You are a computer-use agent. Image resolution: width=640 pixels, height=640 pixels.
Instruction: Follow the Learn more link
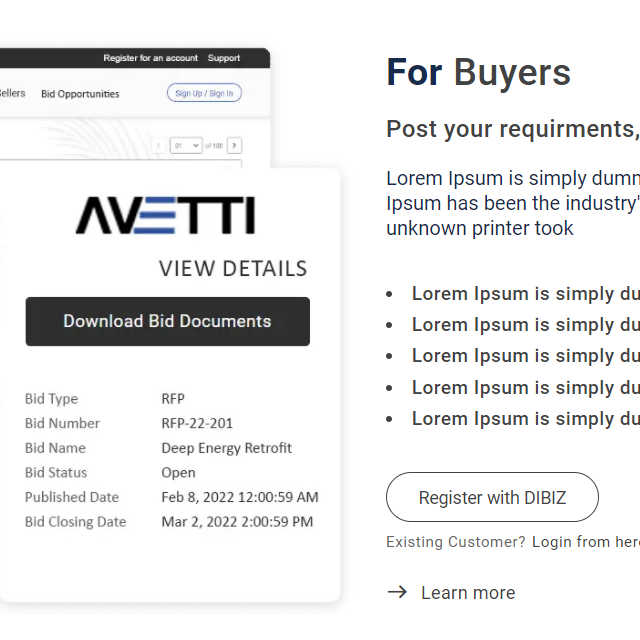click(468, 593)
